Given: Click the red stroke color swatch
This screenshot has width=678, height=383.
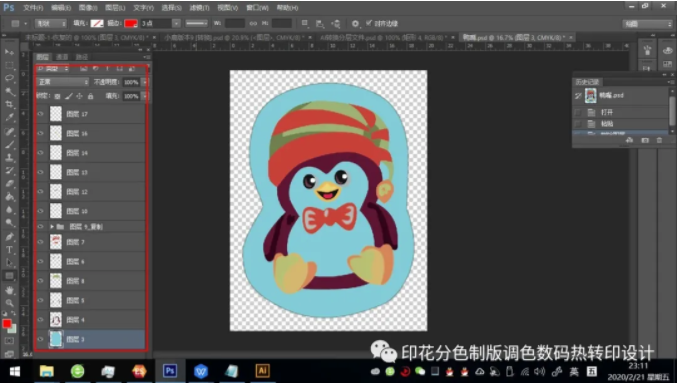Looking at the screenshot, I should (x=131, y=24).
